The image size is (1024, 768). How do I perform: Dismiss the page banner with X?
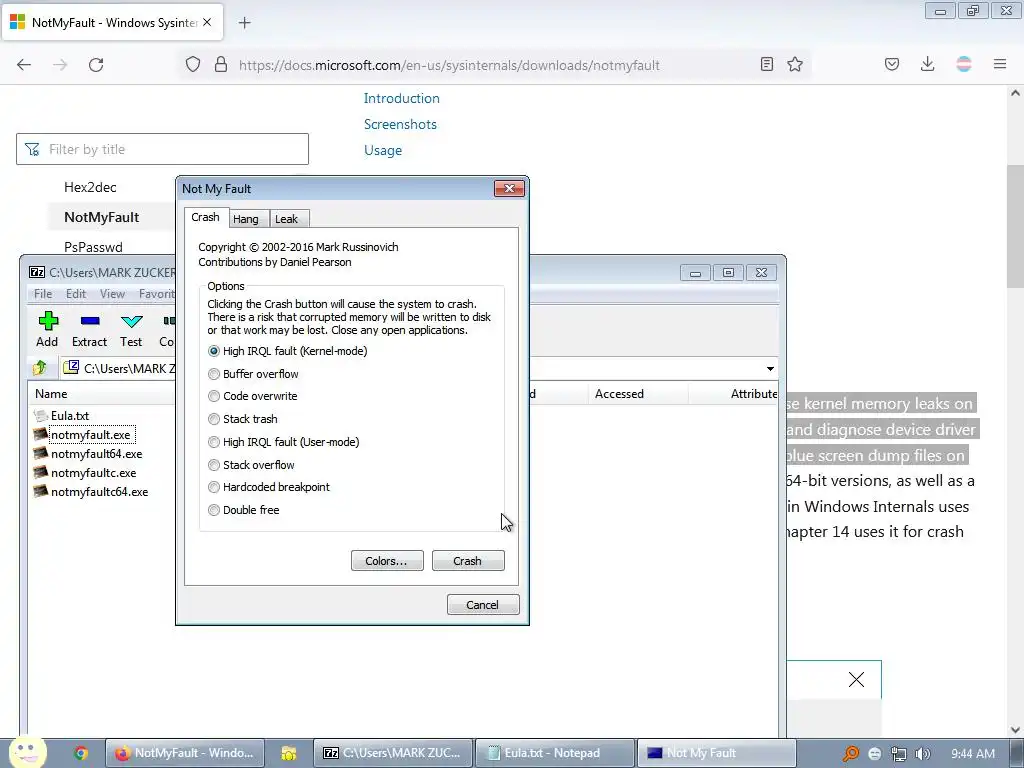[x=856, y=680]
